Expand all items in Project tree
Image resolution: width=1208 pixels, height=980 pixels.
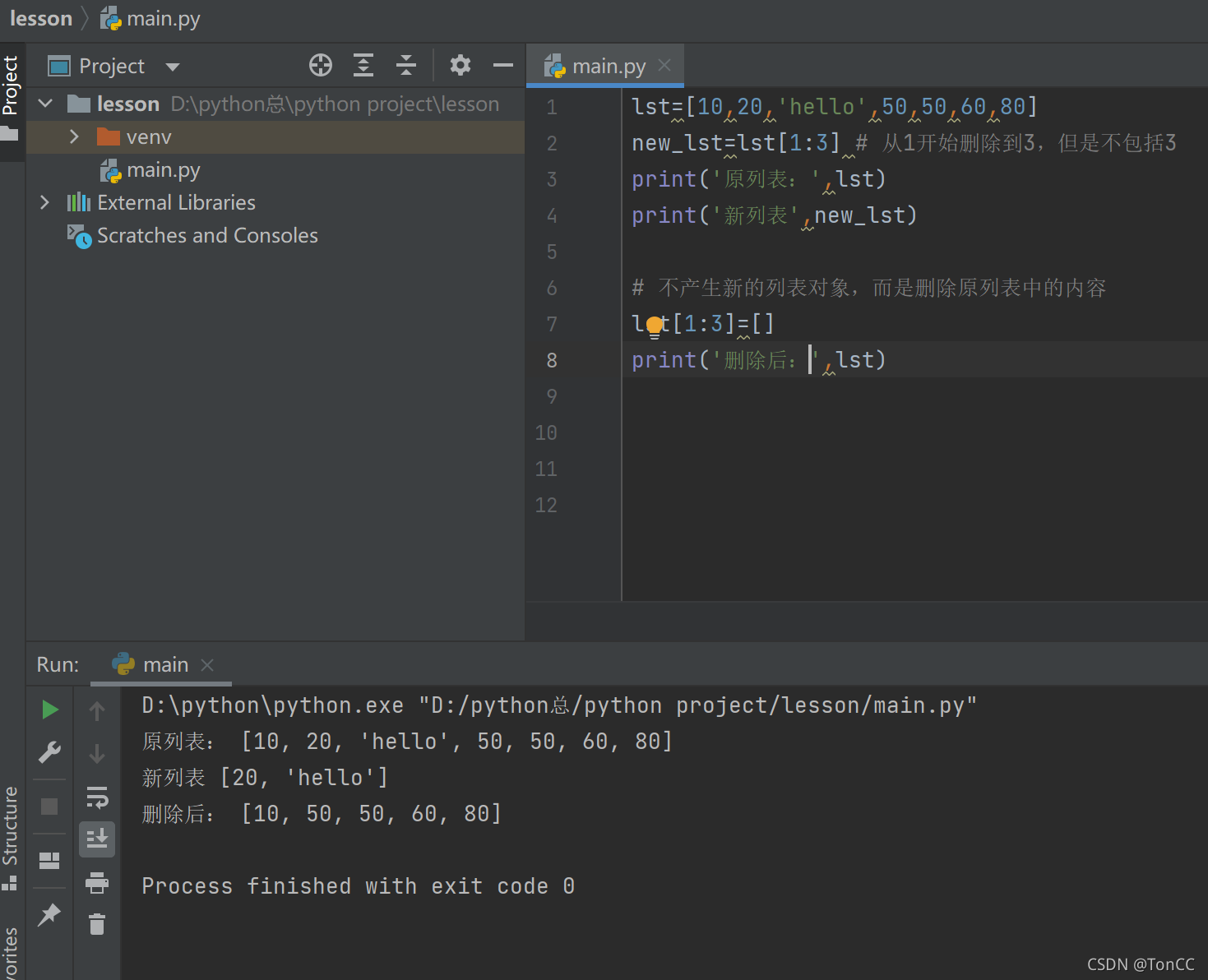tap(363, 65)
